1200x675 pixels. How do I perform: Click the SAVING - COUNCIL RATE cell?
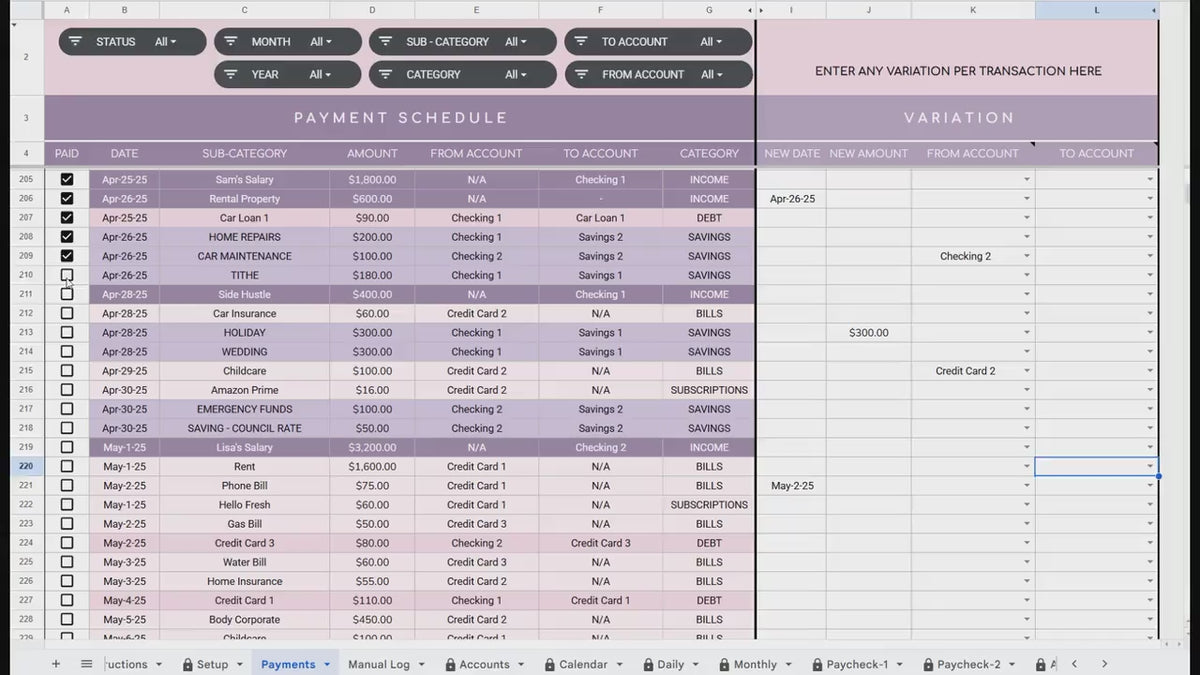click(245, 428)
